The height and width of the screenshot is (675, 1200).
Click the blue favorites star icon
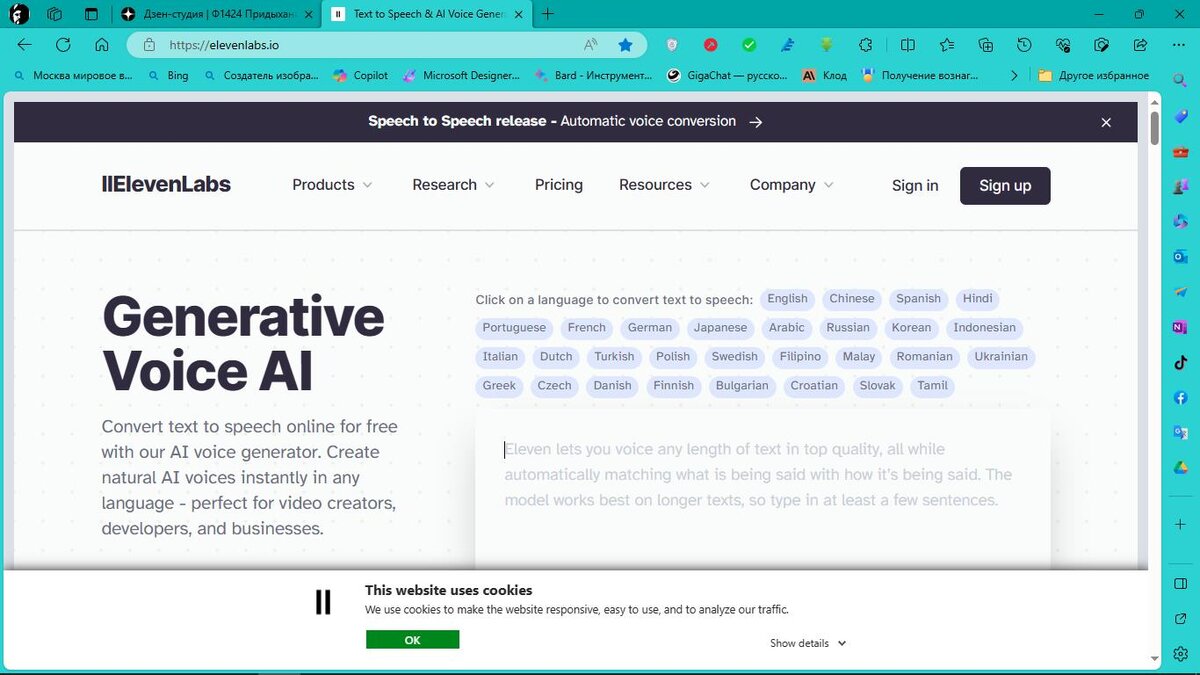click(x=626, y=45)
